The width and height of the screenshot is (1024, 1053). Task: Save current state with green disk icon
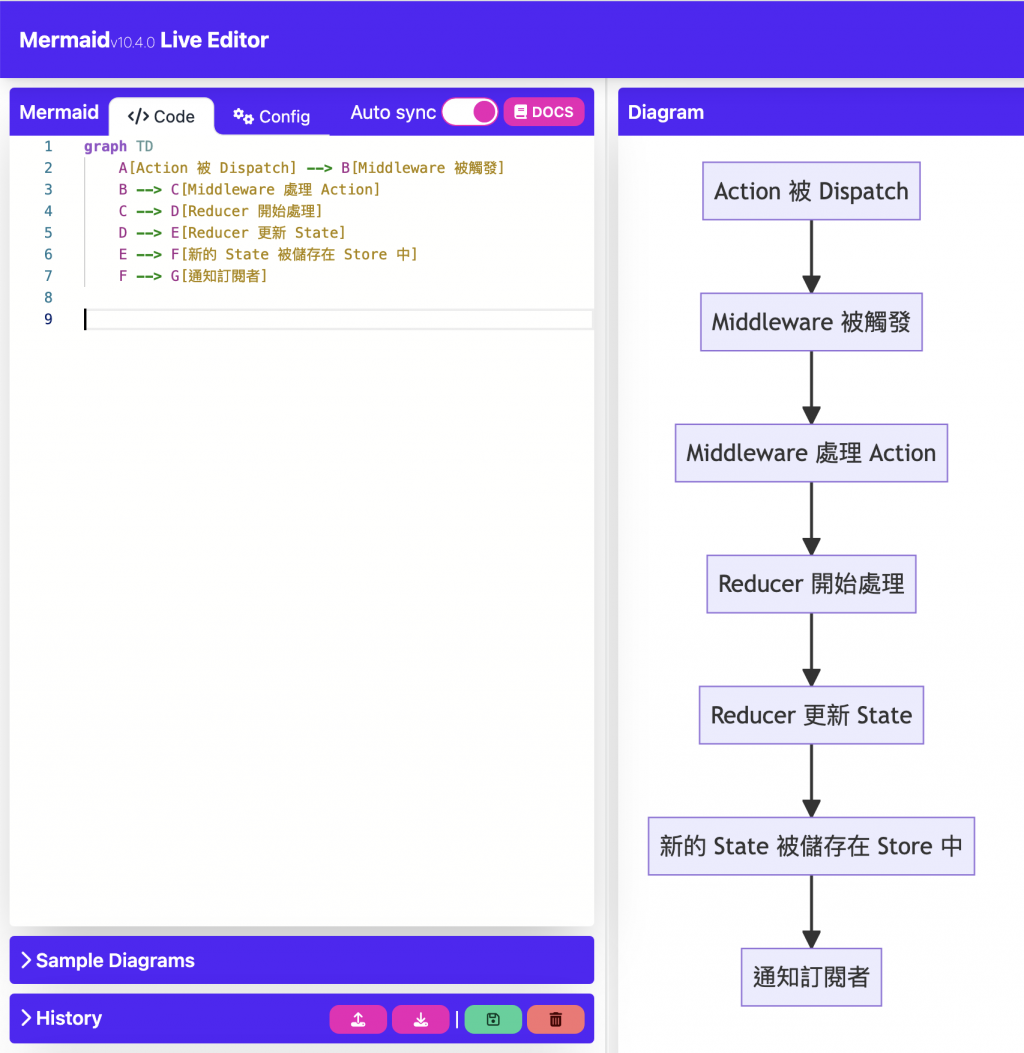coord(493,1019)
